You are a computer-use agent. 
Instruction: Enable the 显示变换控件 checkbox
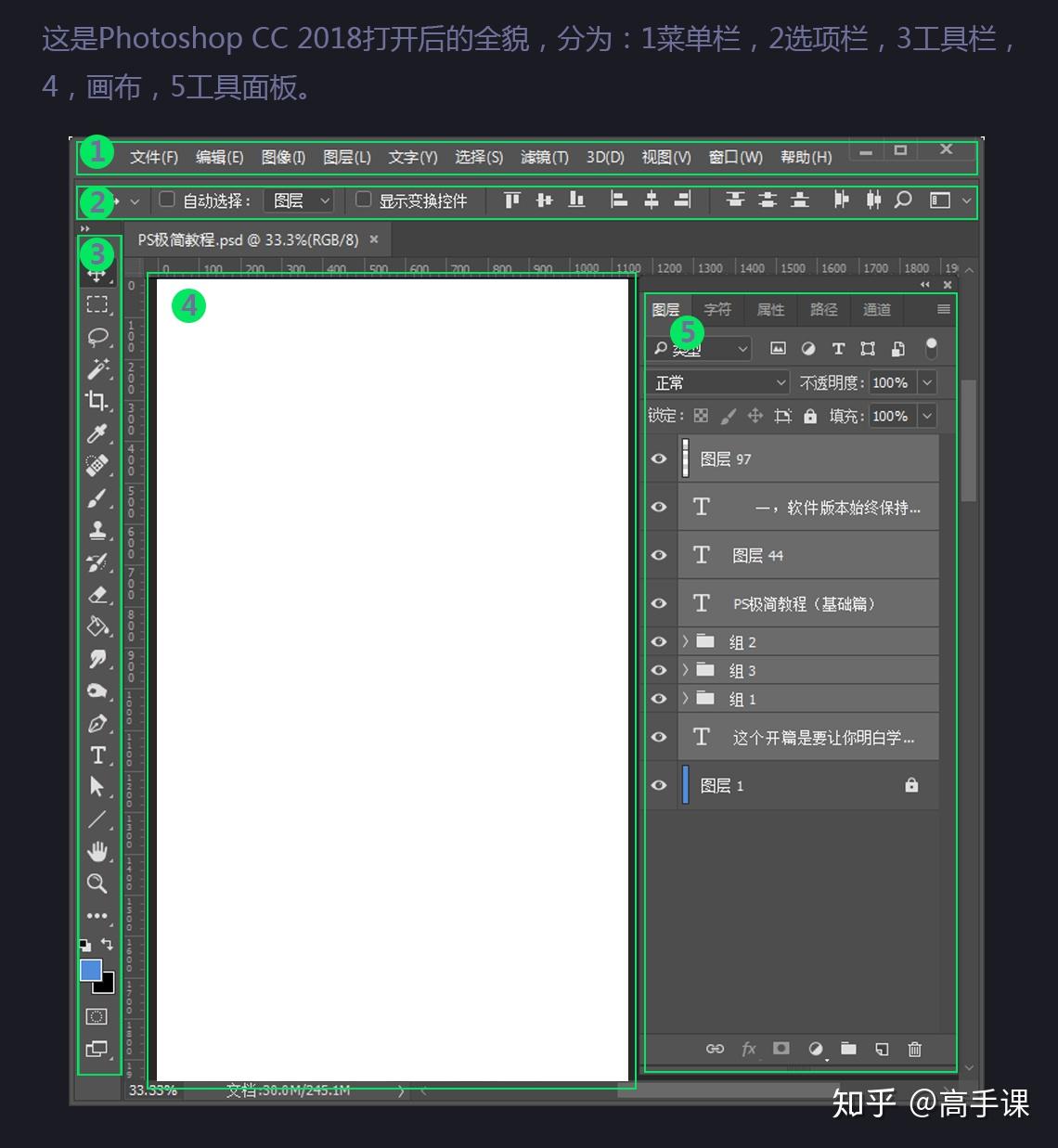[x=364, y=200]
